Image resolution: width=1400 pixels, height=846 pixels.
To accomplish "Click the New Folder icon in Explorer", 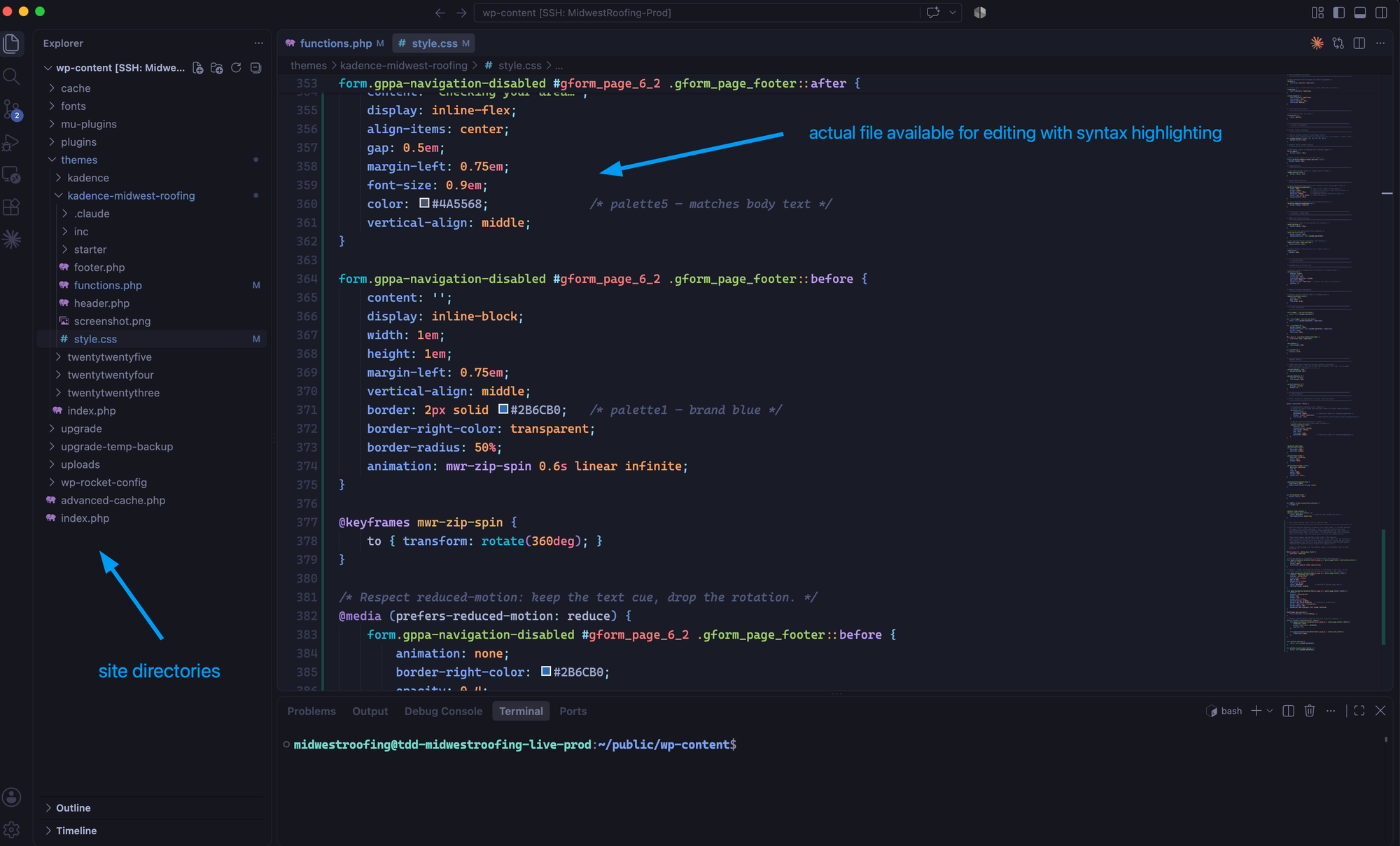I will tap(217, 68).
